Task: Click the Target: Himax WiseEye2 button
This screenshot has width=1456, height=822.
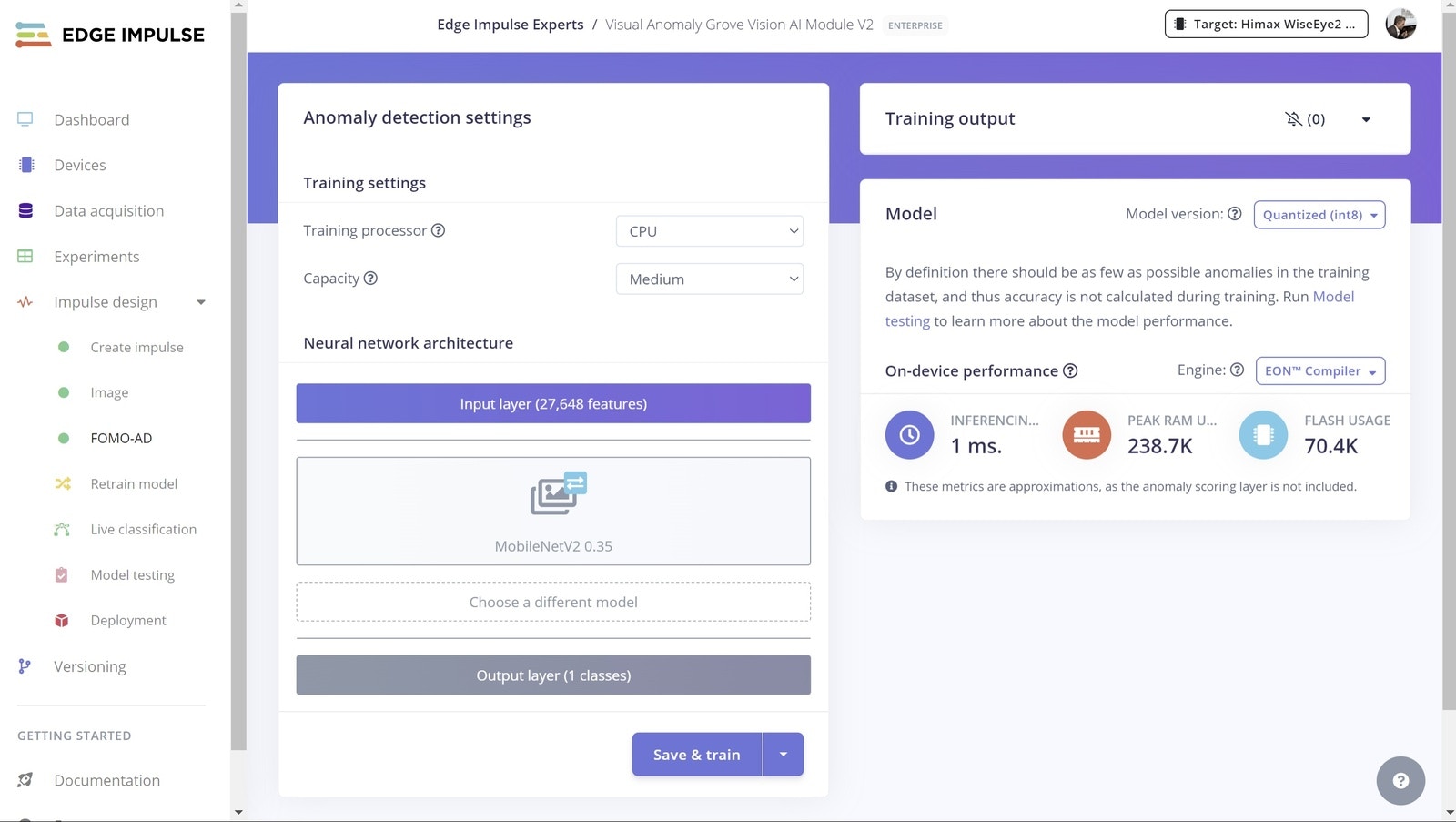Action: click(x=1266, y=24)
